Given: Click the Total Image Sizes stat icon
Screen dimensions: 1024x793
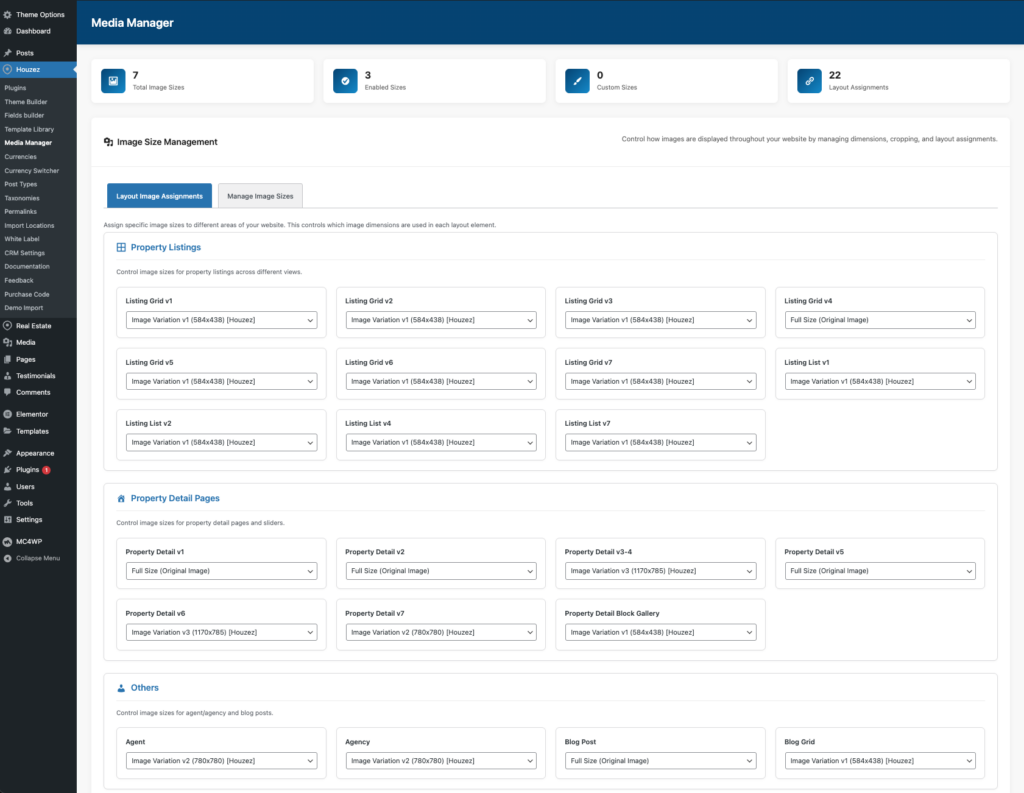Looking at the screenshot, I should point(113,81).
